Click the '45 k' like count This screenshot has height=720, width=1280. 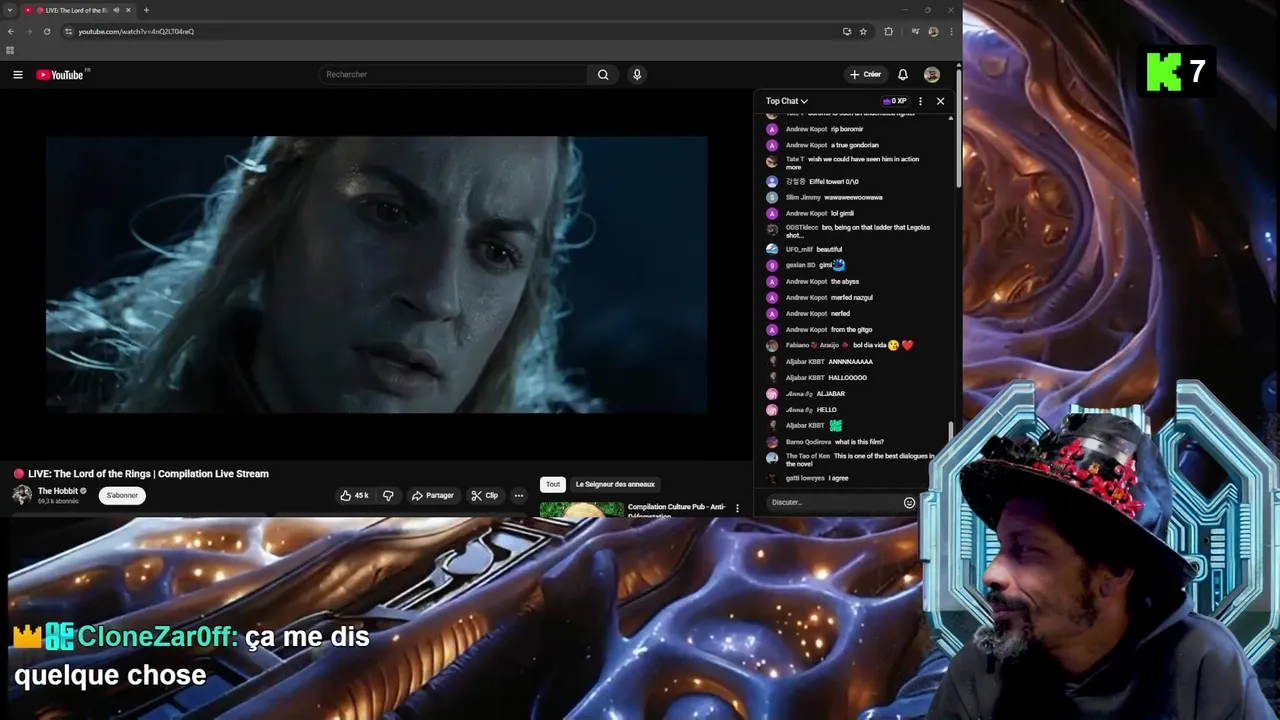pyautogui.click(x=361, y=495)
